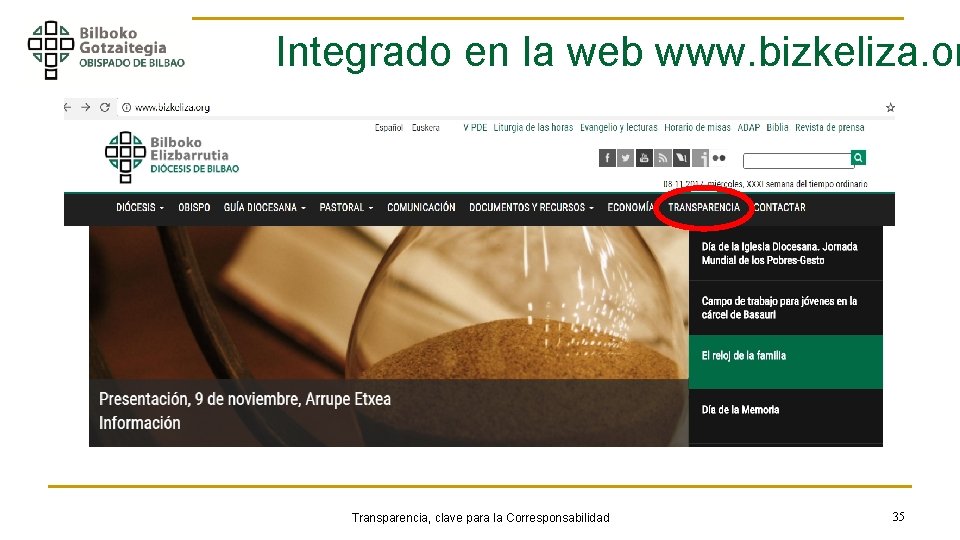
Task: Open the Biblia link
Action: click(778, 127)
